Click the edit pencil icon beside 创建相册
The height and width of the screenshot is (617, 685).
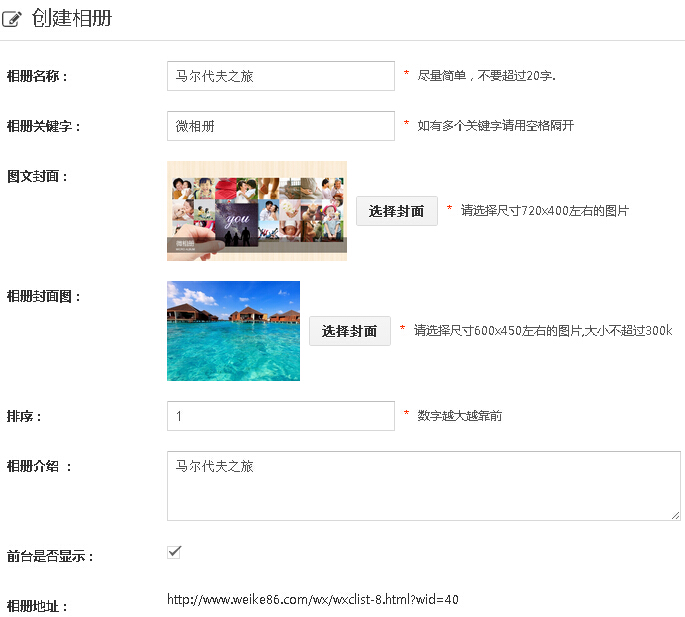click(13, 20)
